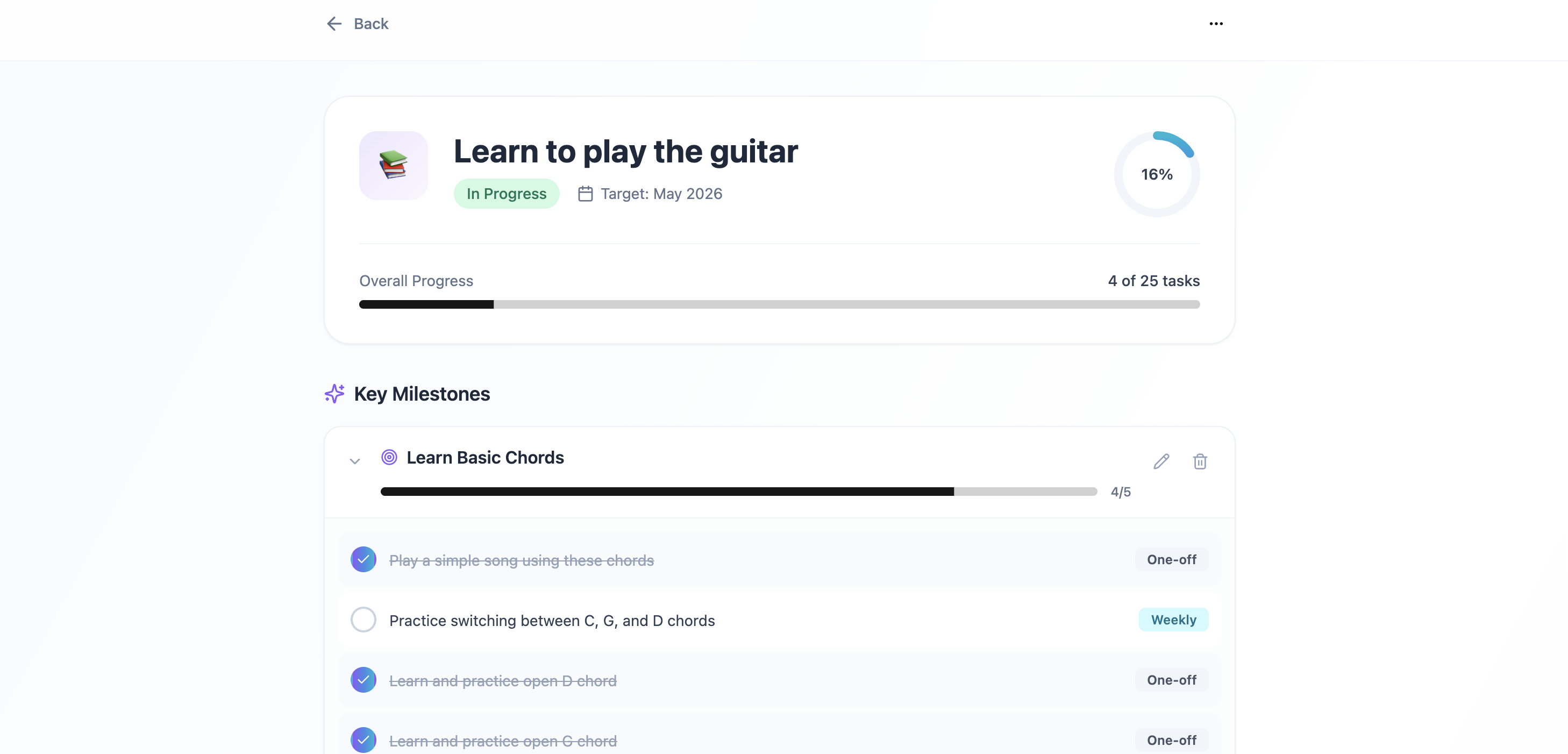The height and width of the screenshot is (754, 1568).
Task: Uncheck the 'Play a simple song' task
Action: (364, 559)
